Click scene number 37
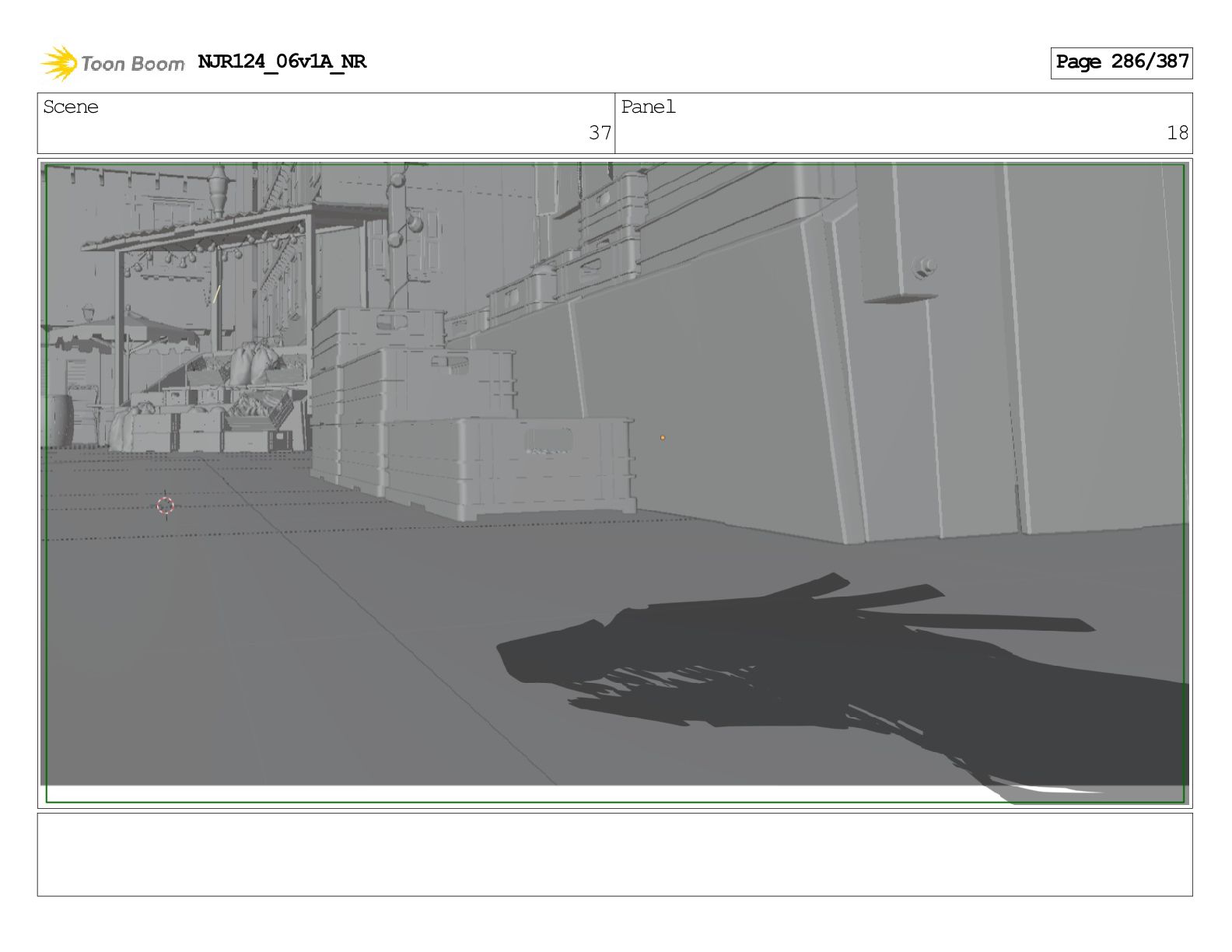 [x=600, y=133]
